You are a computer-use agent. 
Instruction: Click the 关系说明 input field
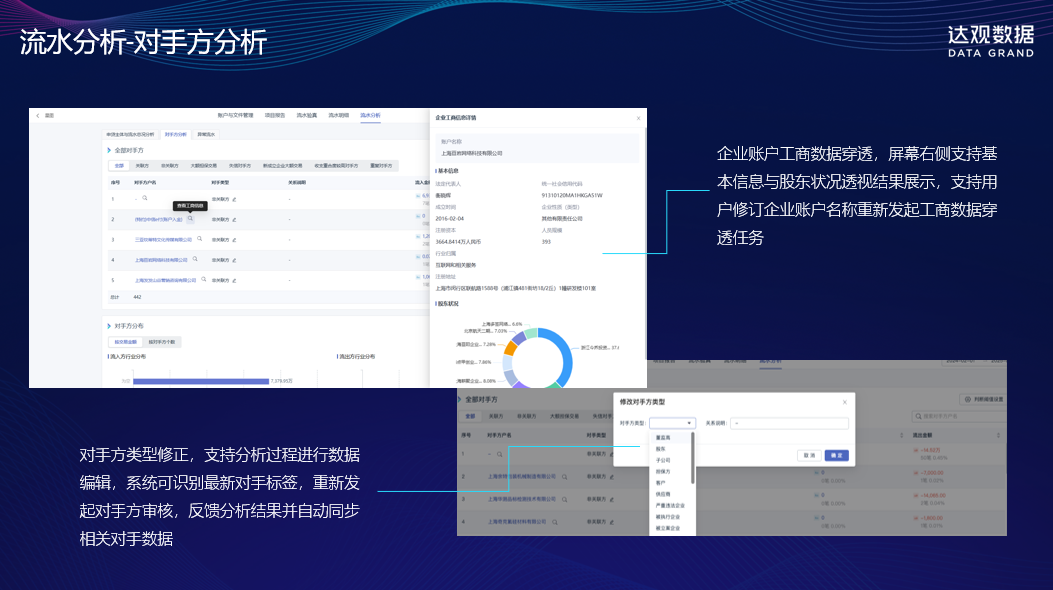790,423
